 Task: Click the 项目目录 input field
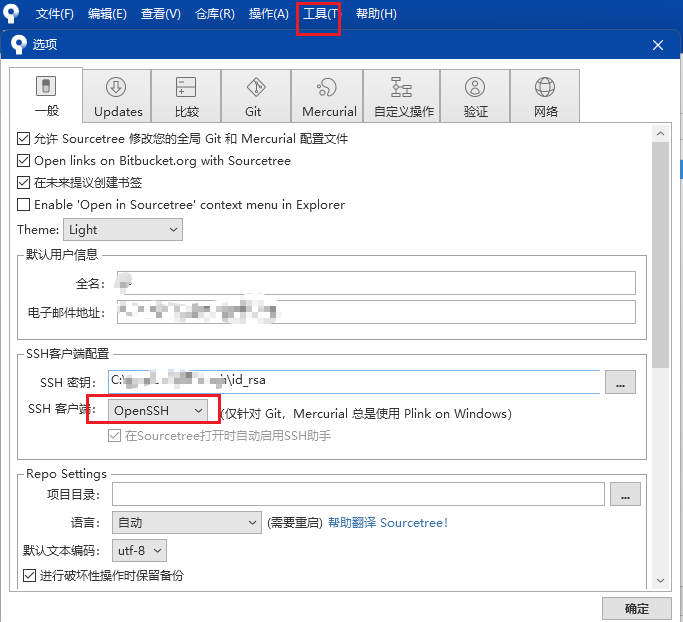(x=358, y=494)
